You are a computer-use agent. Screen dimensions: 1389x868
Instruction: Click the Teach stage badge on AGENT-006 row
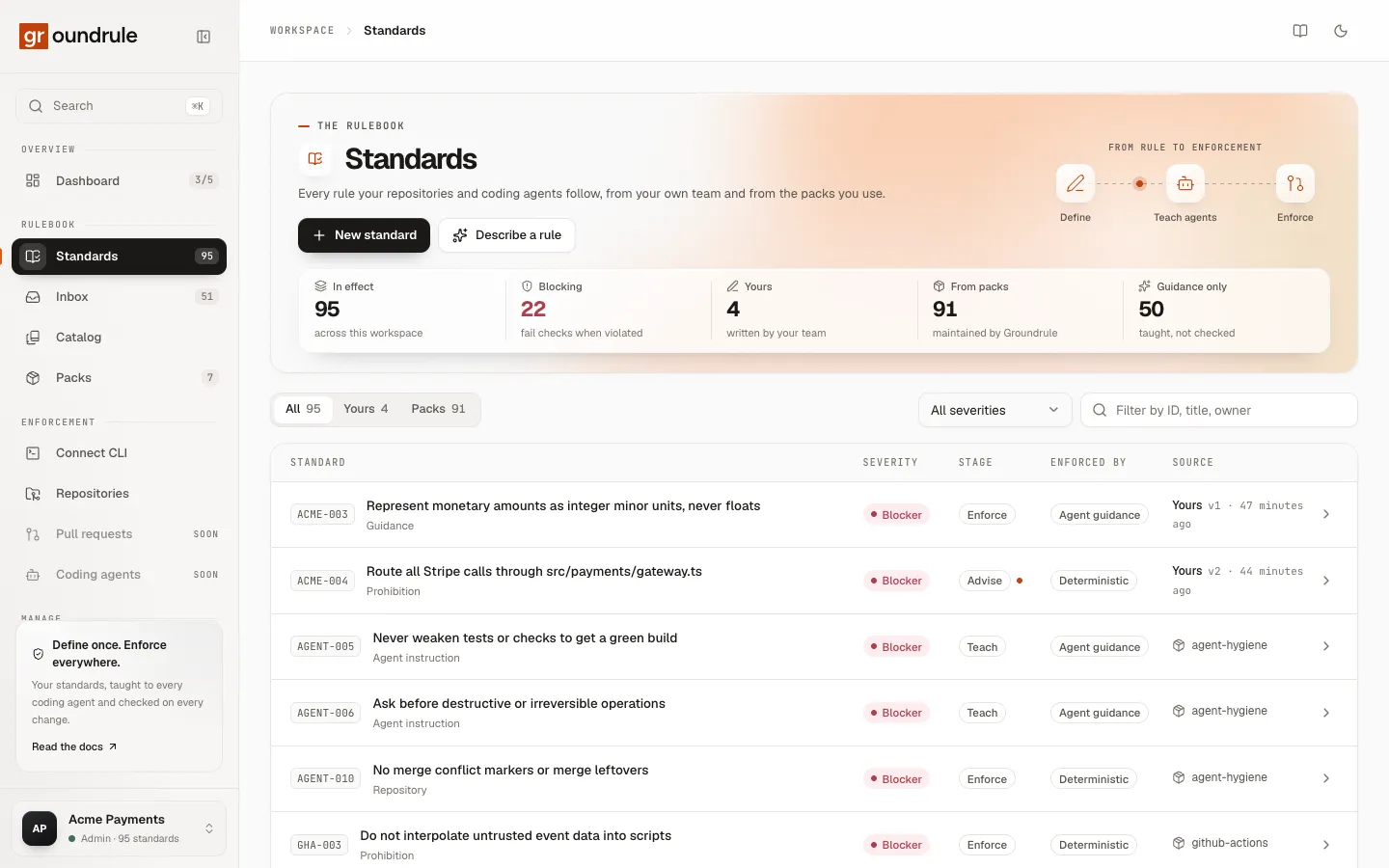point(982,713)
